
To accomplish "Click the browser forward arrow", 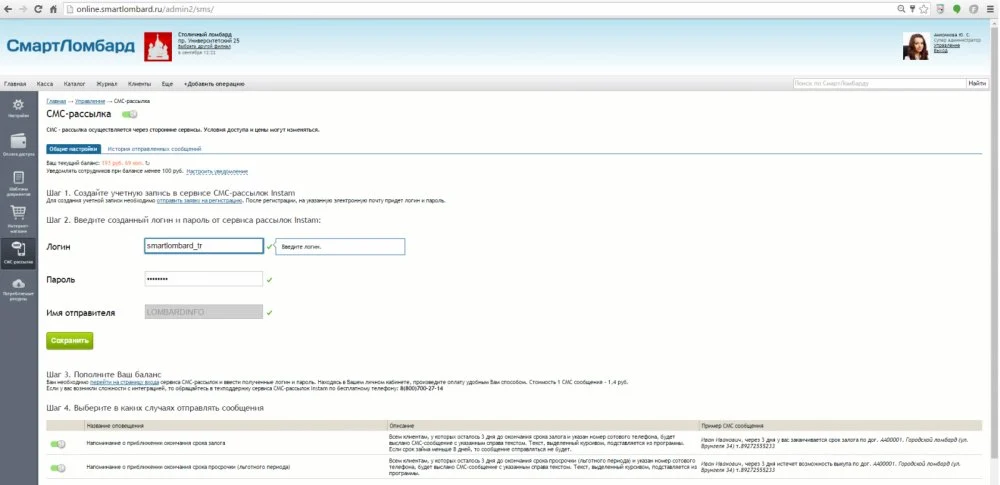I will click(x=22, y=10).
